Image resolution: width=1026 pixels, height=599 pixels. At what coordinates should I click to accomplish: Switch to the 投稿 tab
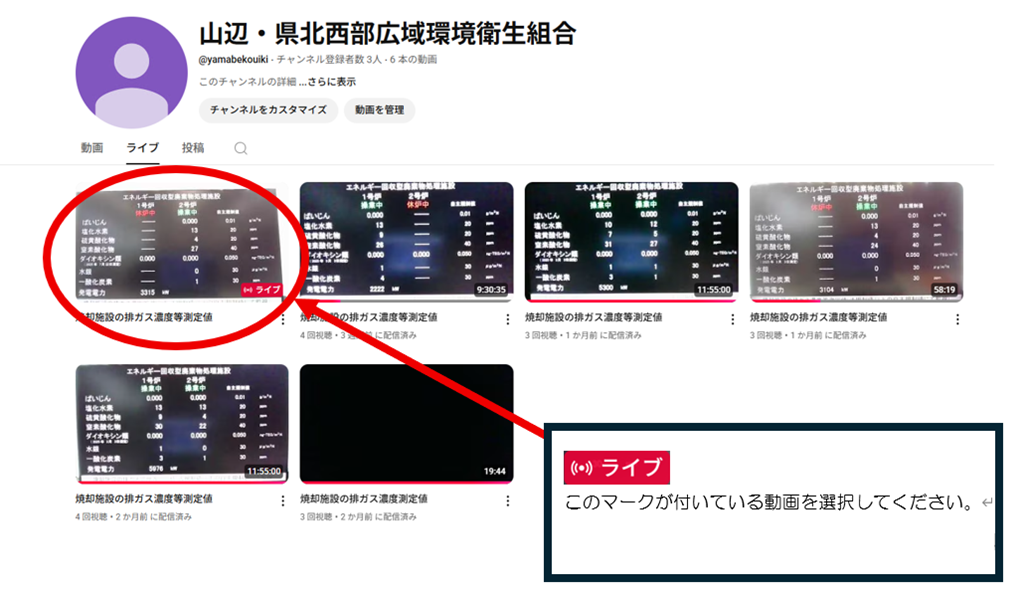coord(196,147)
